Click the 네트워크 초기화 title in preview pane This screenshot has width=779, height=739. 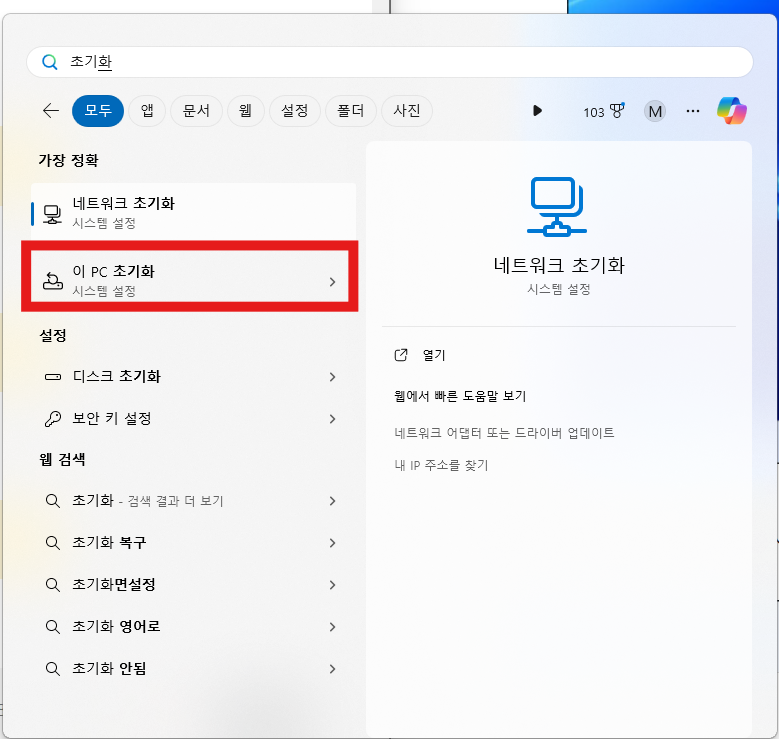pos(559,265)
